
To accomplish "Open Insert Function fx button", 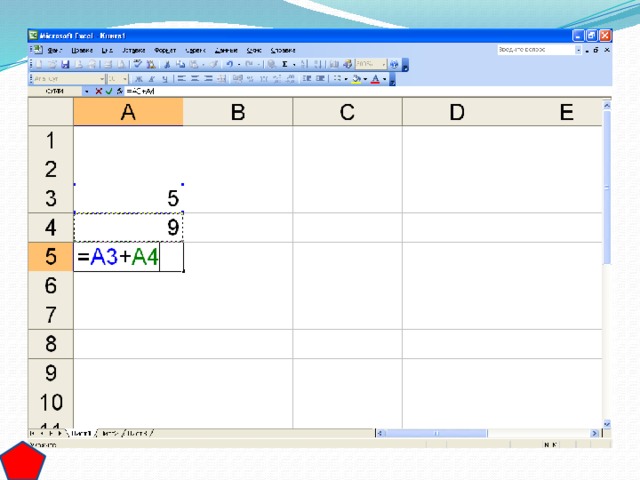I will point(118,92).
